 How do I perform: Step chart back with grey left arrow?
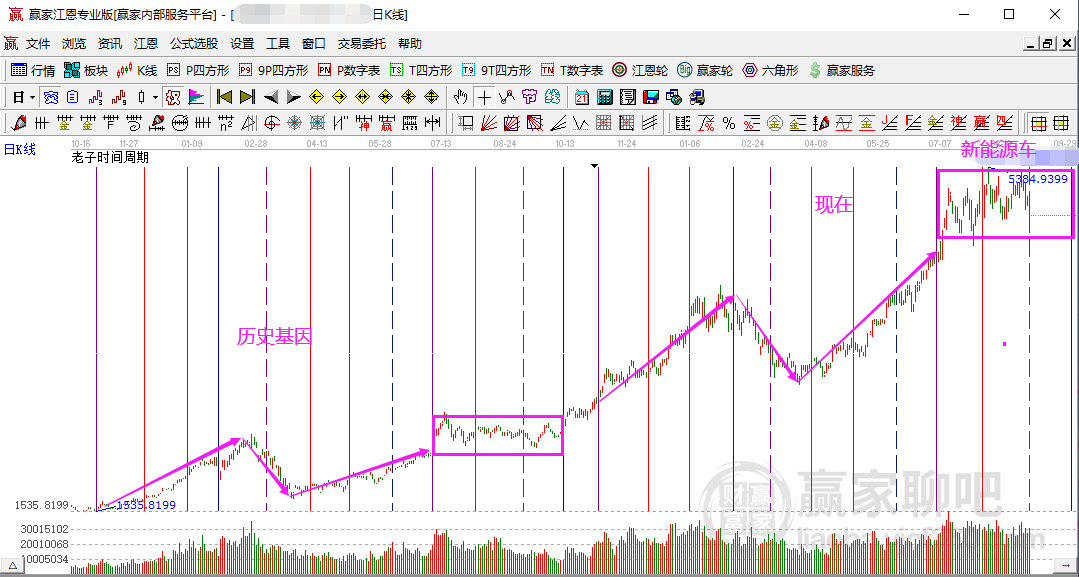click(x=271, y=97)
